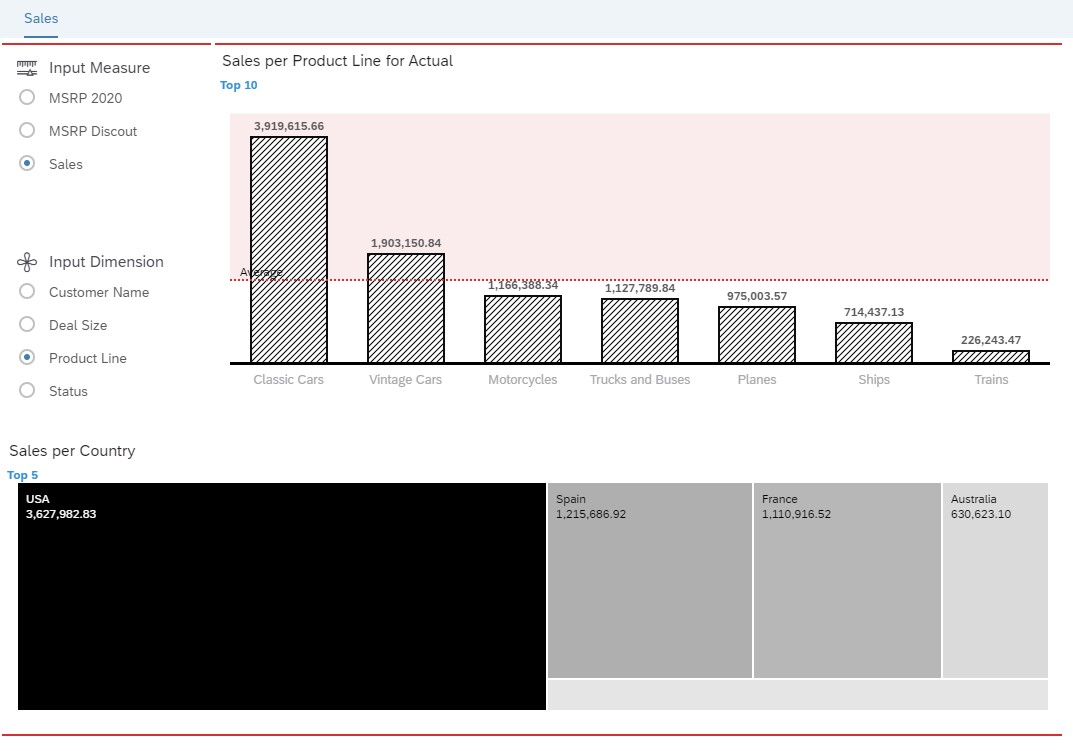
Task: Select the Classic Cars bar
Action: click(288, 250)
